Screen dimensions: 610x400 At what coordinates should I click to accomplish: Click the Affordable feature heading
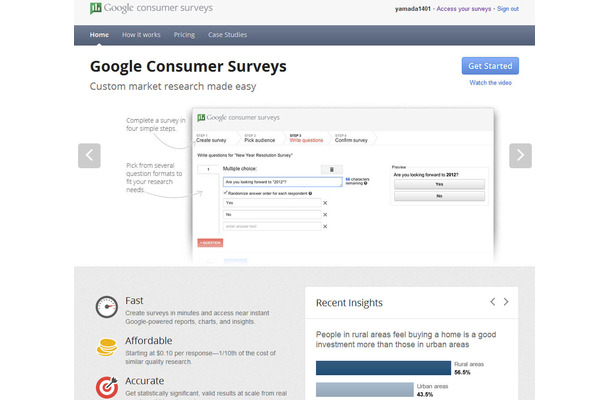click(149, 341)
